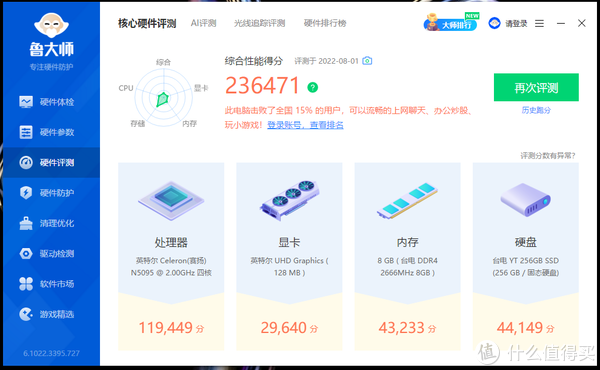
Task: Click the screenshot camera icon beside date
Action: pos(367,60)
